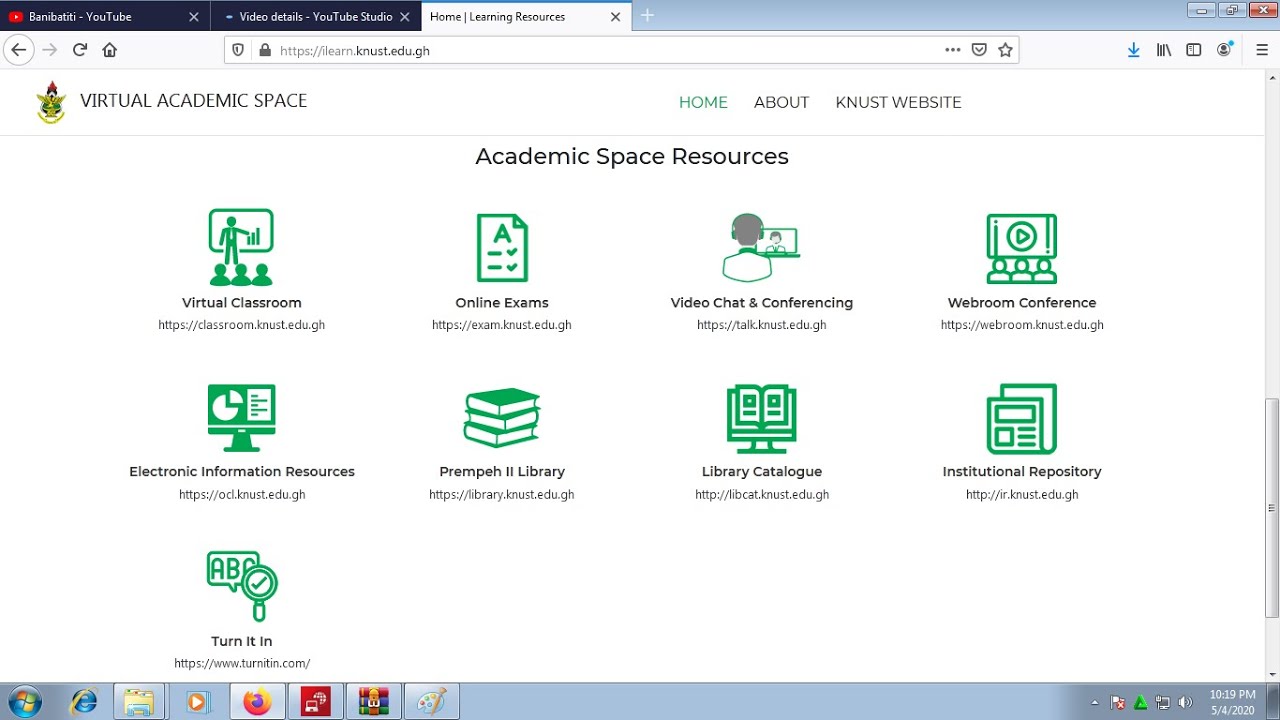Open the Library bookshelf icon
Screen dimensions: 1280x720
[1164, 50]
